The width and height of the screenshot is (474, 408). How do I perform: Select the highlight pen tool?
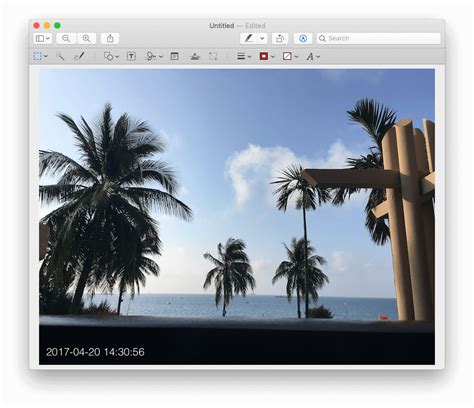(248, 38)
